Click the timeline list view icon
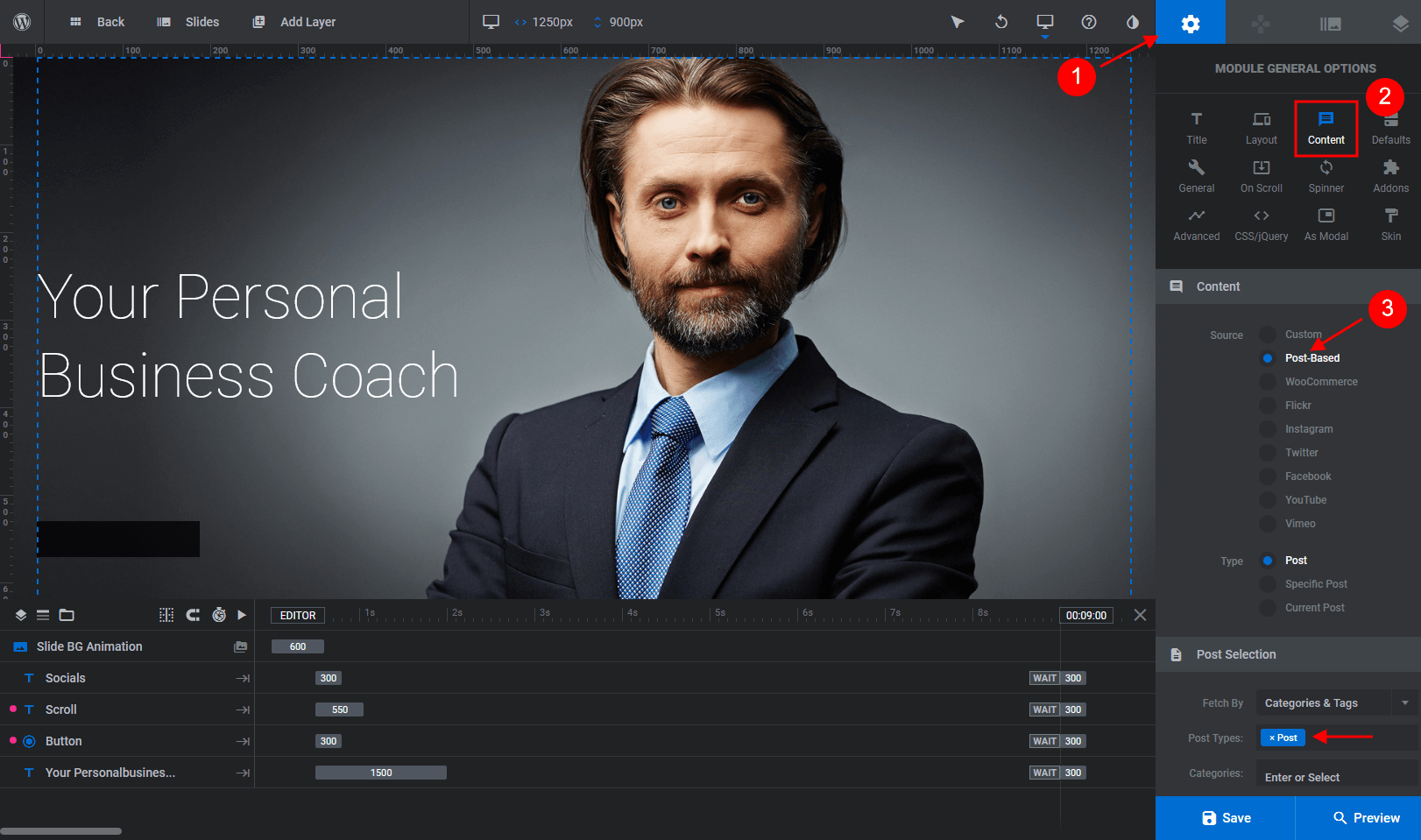 (43, 615)
